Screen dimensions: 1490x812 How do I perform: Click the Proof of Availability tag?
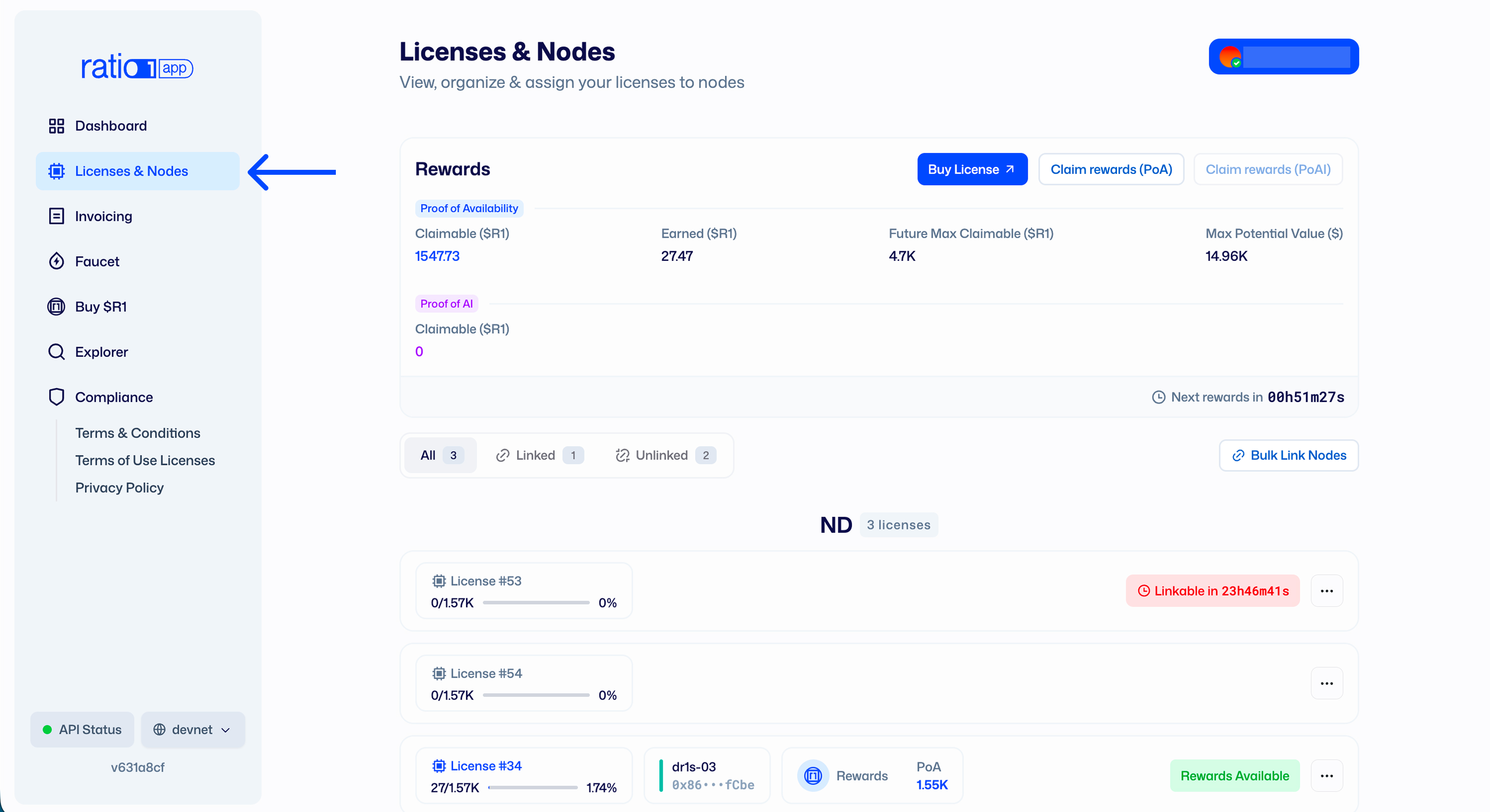coord(469,208)
